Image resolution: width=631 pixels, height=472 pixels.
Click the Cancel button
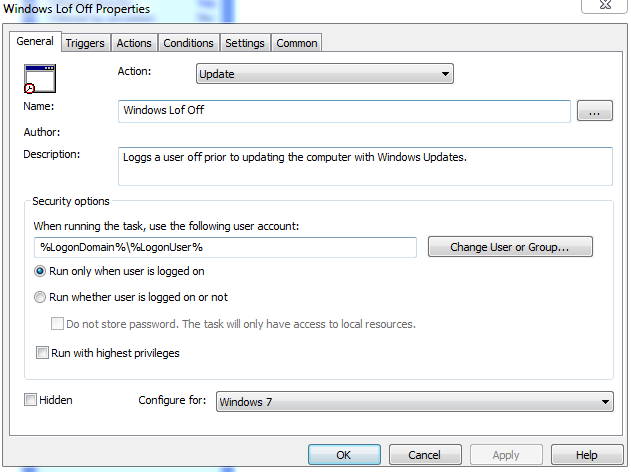click(x=424, y=455)
